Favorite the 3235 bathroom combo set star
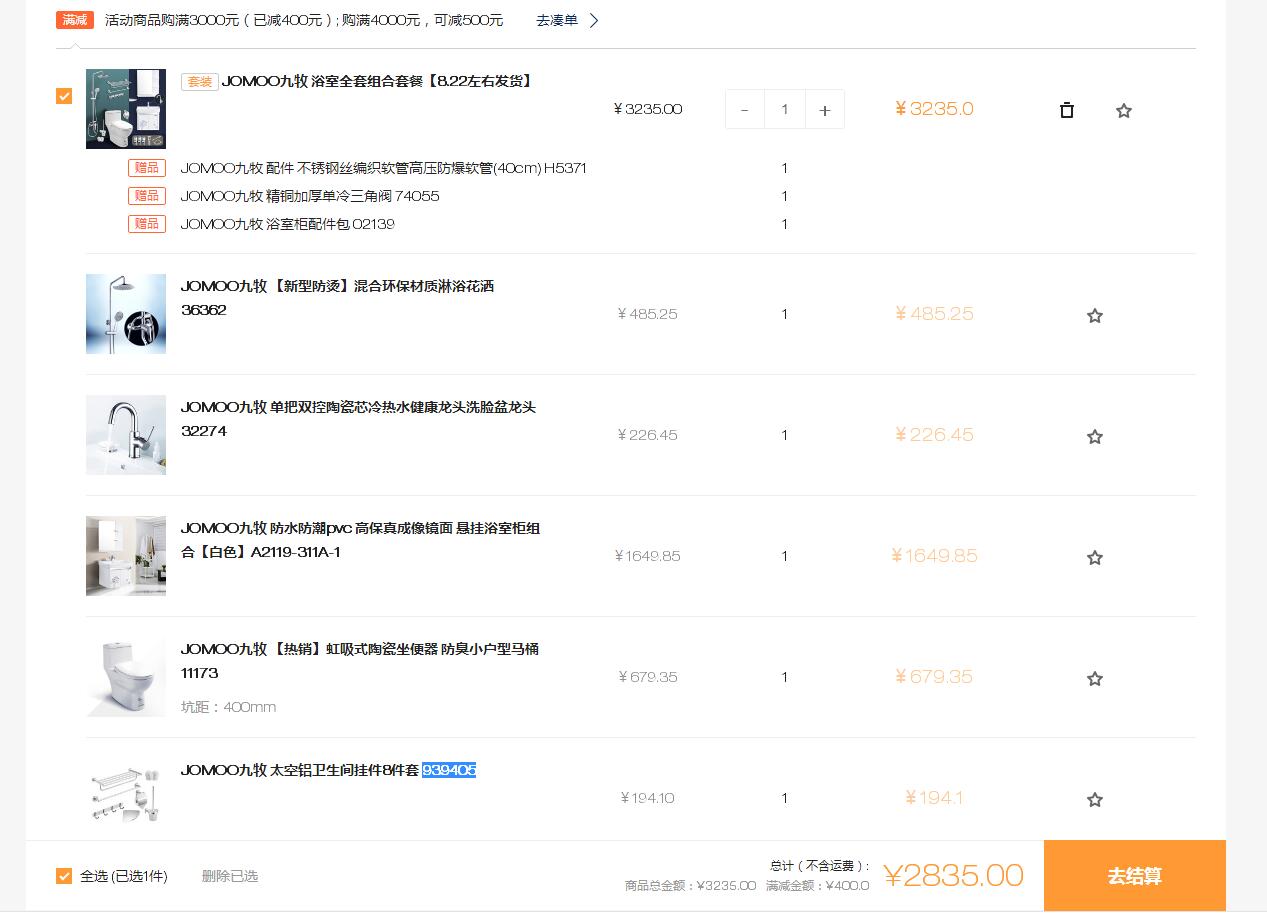The height and width of the screenshot is (916, 1267). [1124, 111]
